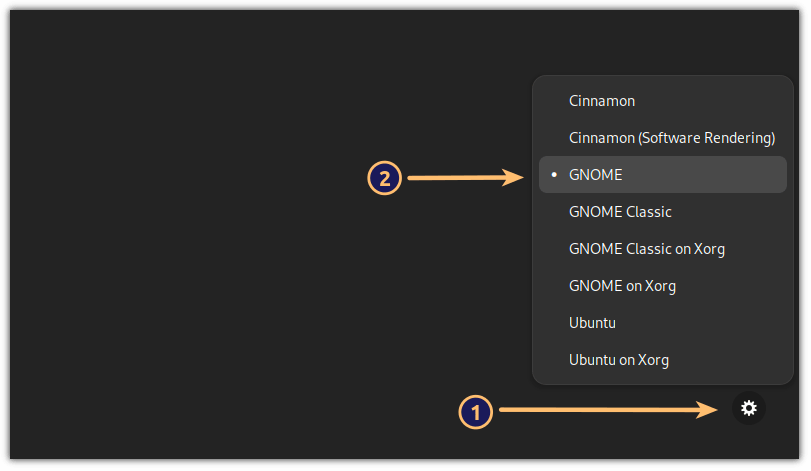Click the arrowhead pointing at the gear
Image resolution: width=811 pixels, height=471 pixels.
pos(709,409)
